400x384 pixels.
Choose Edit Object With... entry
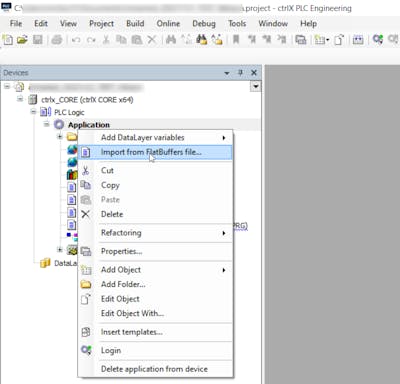[155, 314]
